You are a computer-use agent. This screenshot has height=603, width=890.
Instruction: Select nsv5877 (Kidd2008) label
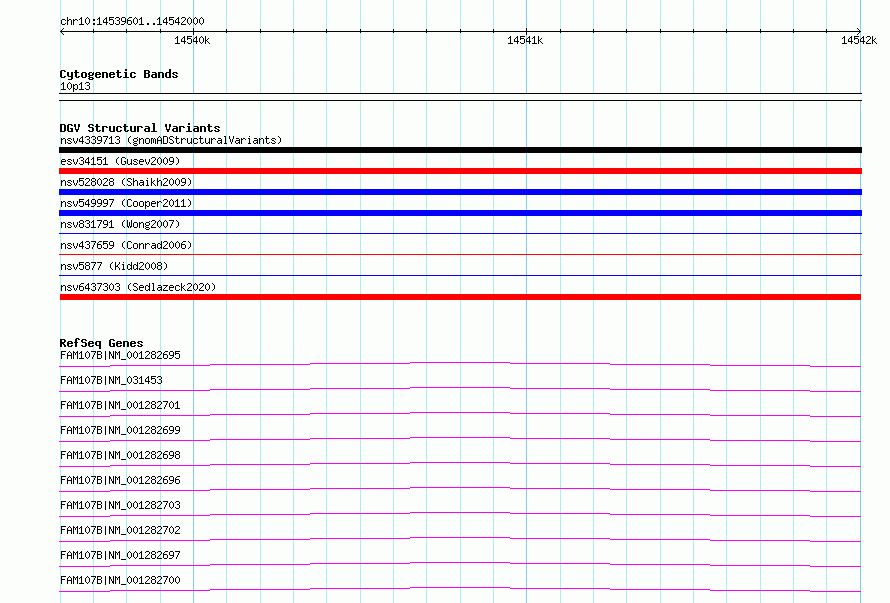click(x=114, y=266)
